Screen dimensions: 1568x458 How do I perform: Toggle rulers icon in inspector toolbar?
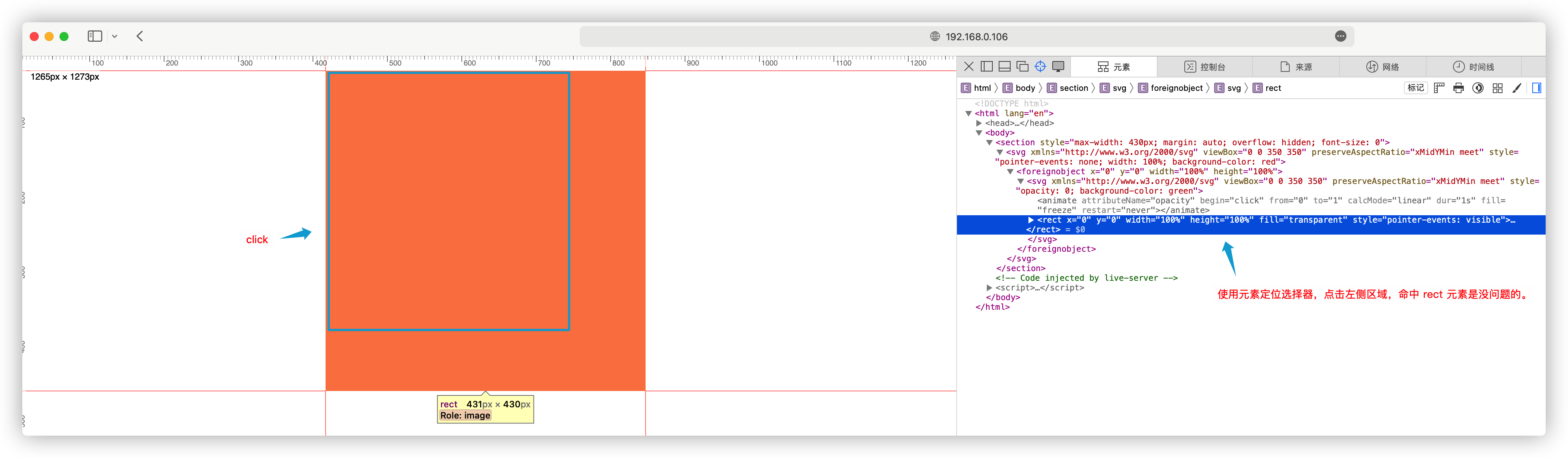(x=1439, y=88)
